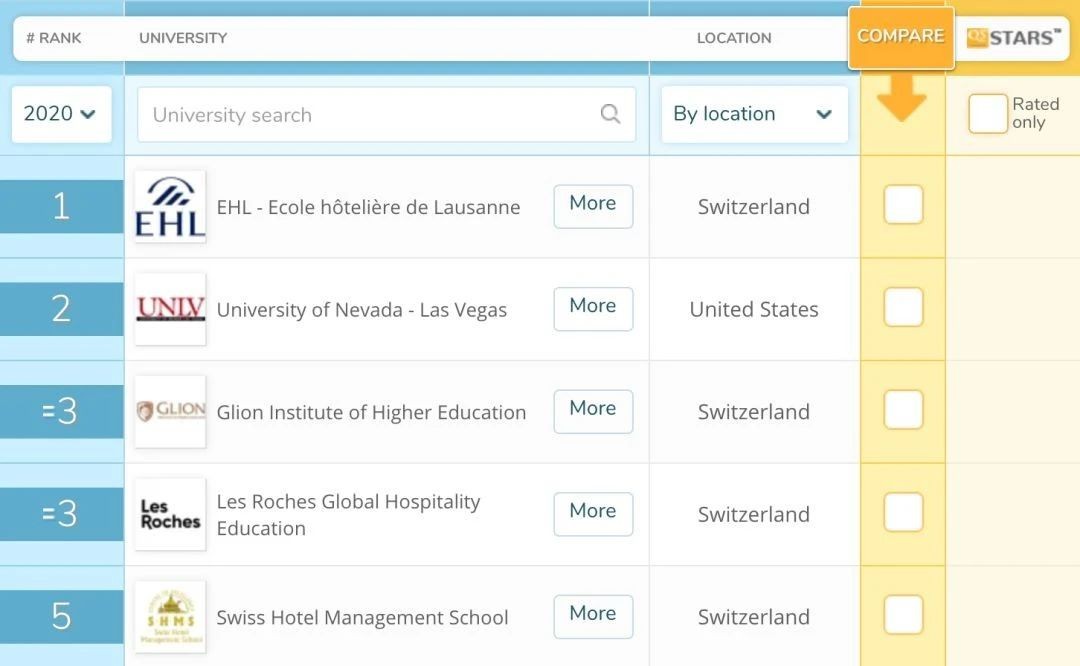1080x666 pixels.
Task: Enable the Rated only checkbox
Action: (987, 114)
